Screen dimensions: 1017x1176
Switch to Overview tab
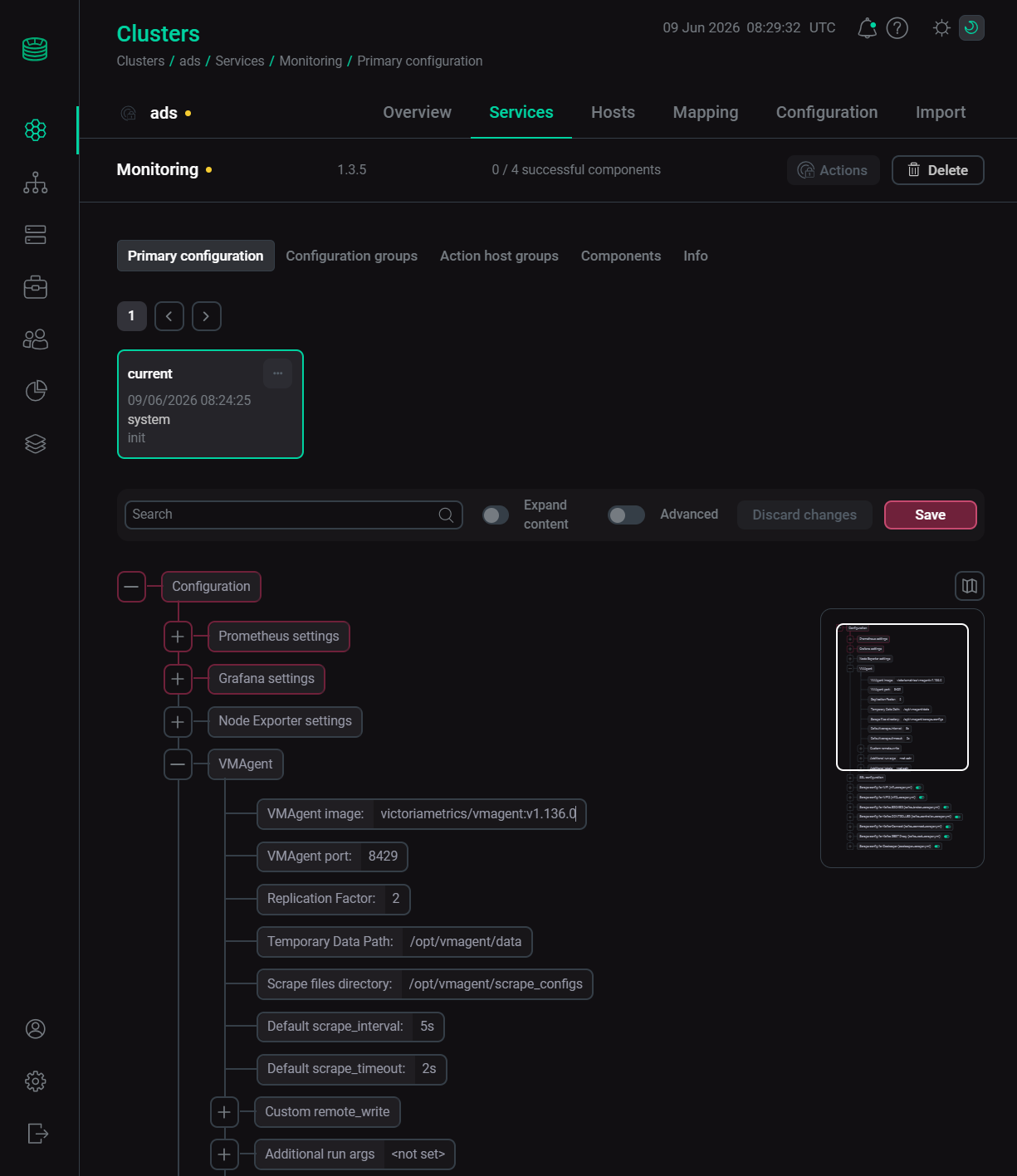pos(417,112)
